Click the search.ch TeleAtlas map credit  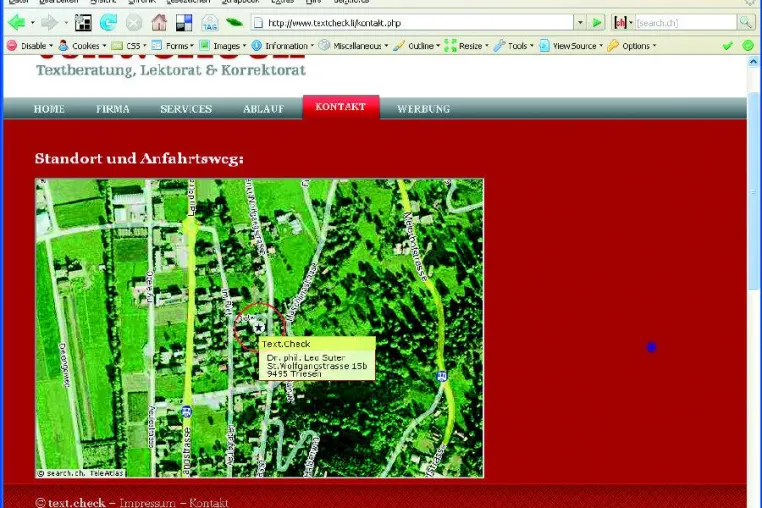(x=81, y=473)
